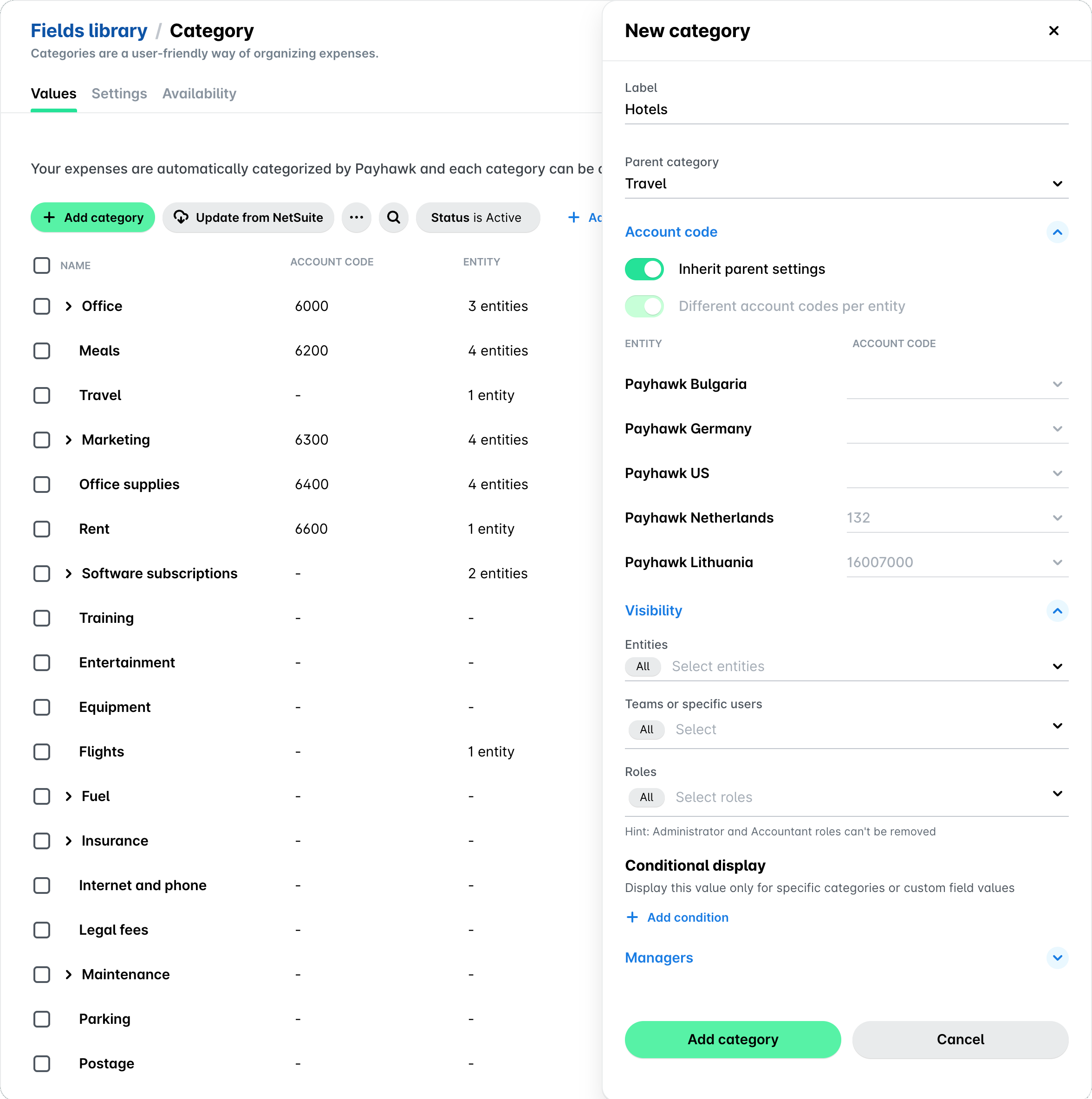
Task: Expand the Marketing category row
Action: [68, 440]
